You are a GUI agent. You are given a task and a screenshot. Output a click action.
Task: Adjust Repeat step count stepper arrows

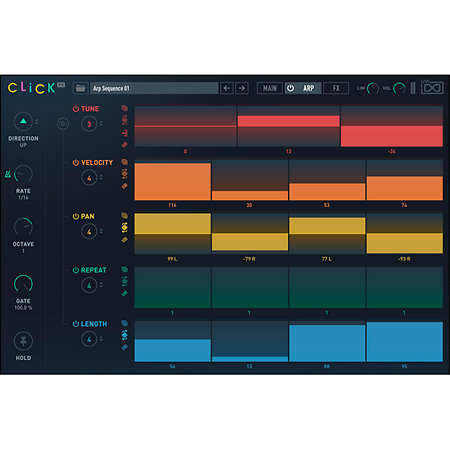tap(101, 285)
